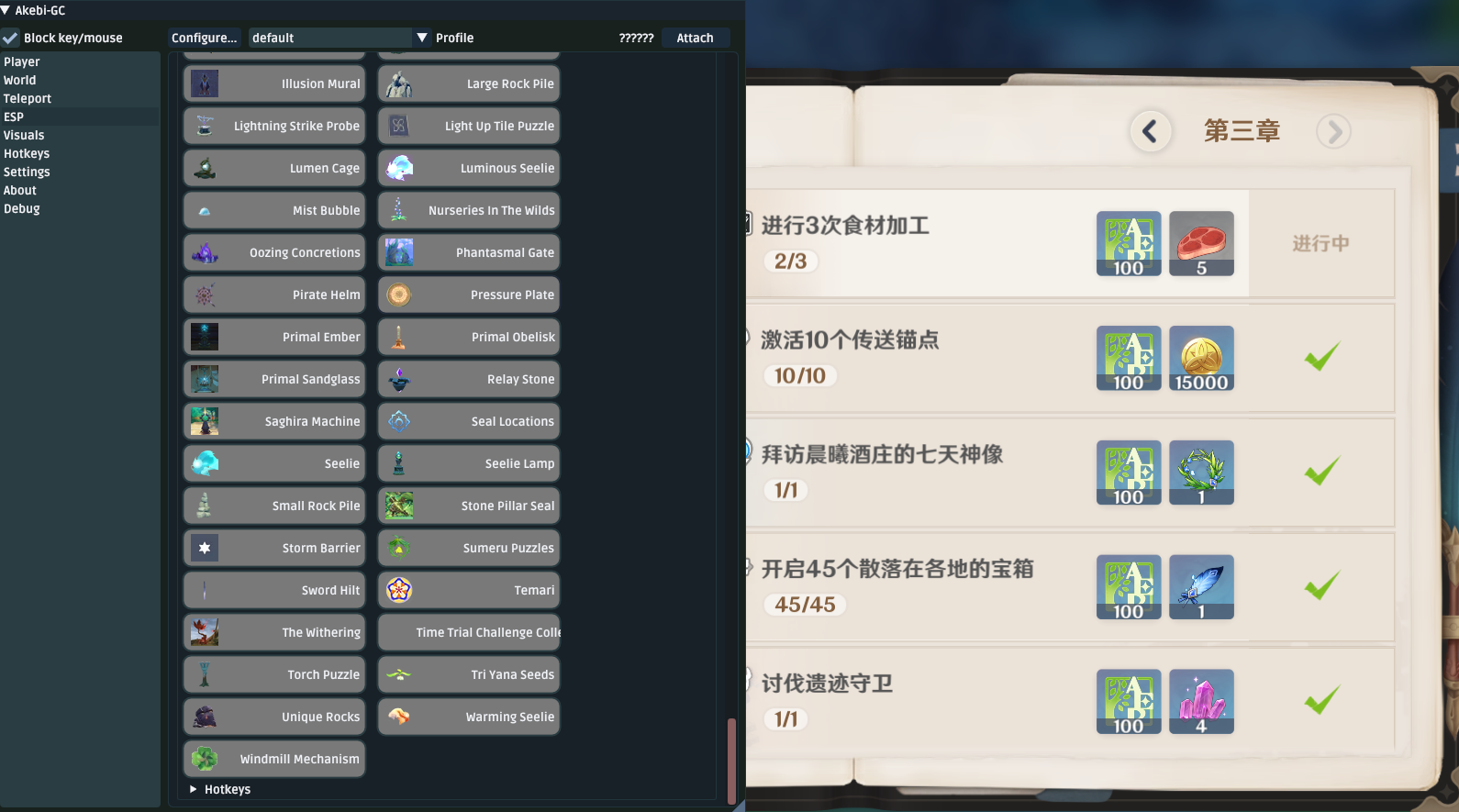Click the Small Rock Pile icon
Screen dimensions: 1459x812
(205, 506)
